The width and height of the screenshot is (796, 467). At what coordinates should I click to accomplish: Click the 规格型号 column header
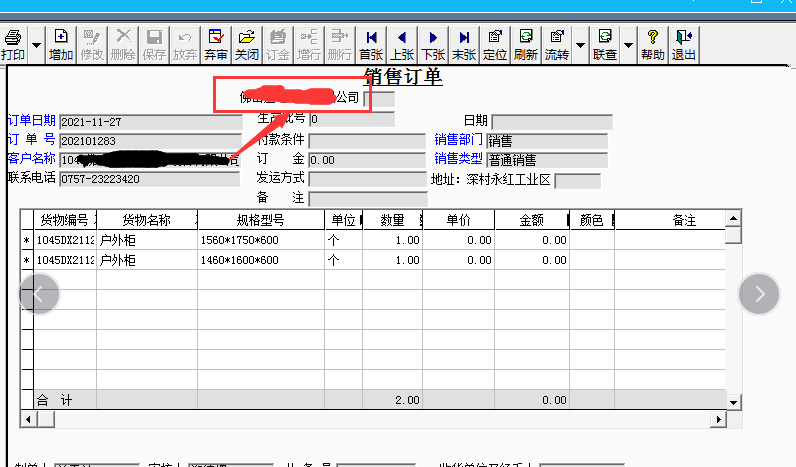(260, 220)
